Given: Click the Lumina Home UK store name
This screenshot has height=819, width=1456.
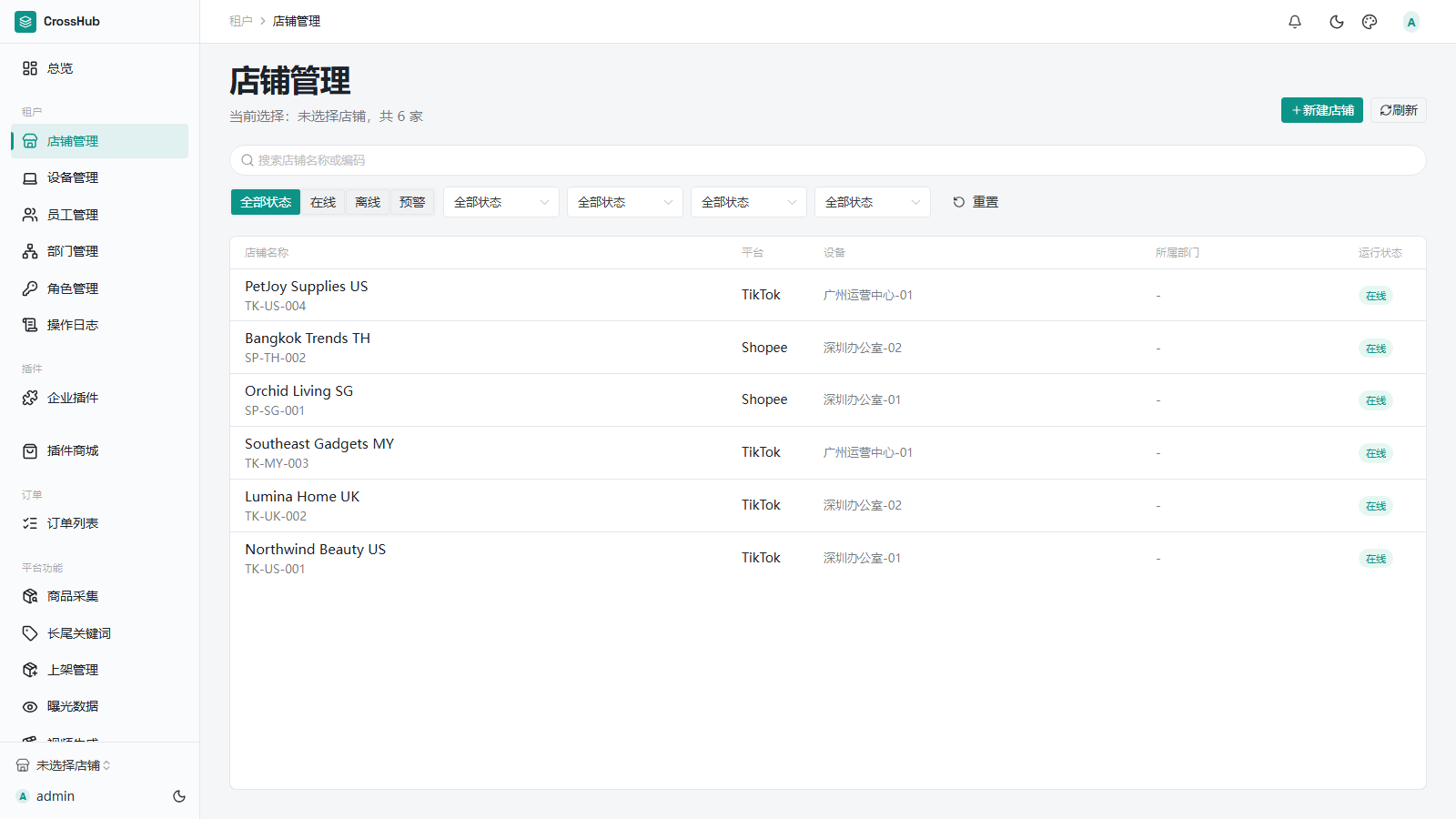Looking at the screenshot, I should point(302,497).
